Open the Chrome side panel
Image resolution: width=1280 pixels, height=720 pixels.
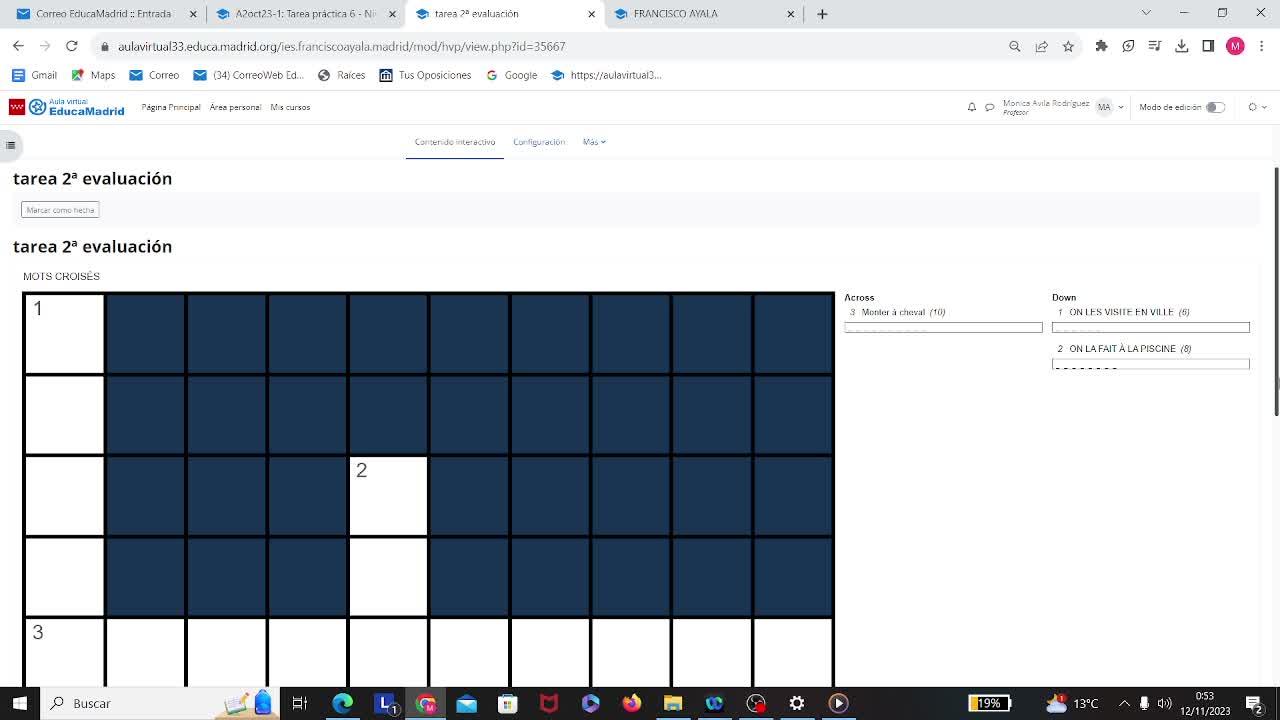[x=1208, y=46]
